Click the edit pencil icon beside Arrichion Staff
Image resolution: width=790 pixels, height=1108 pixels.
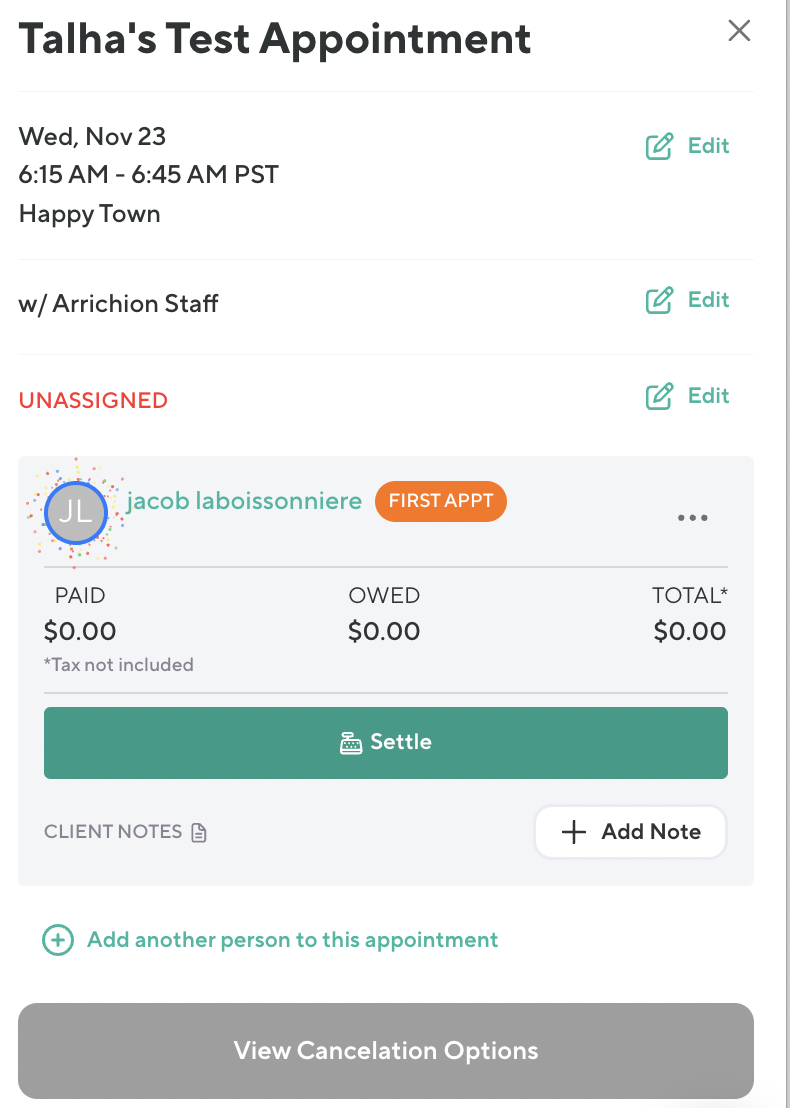click(x=659, y=301)
